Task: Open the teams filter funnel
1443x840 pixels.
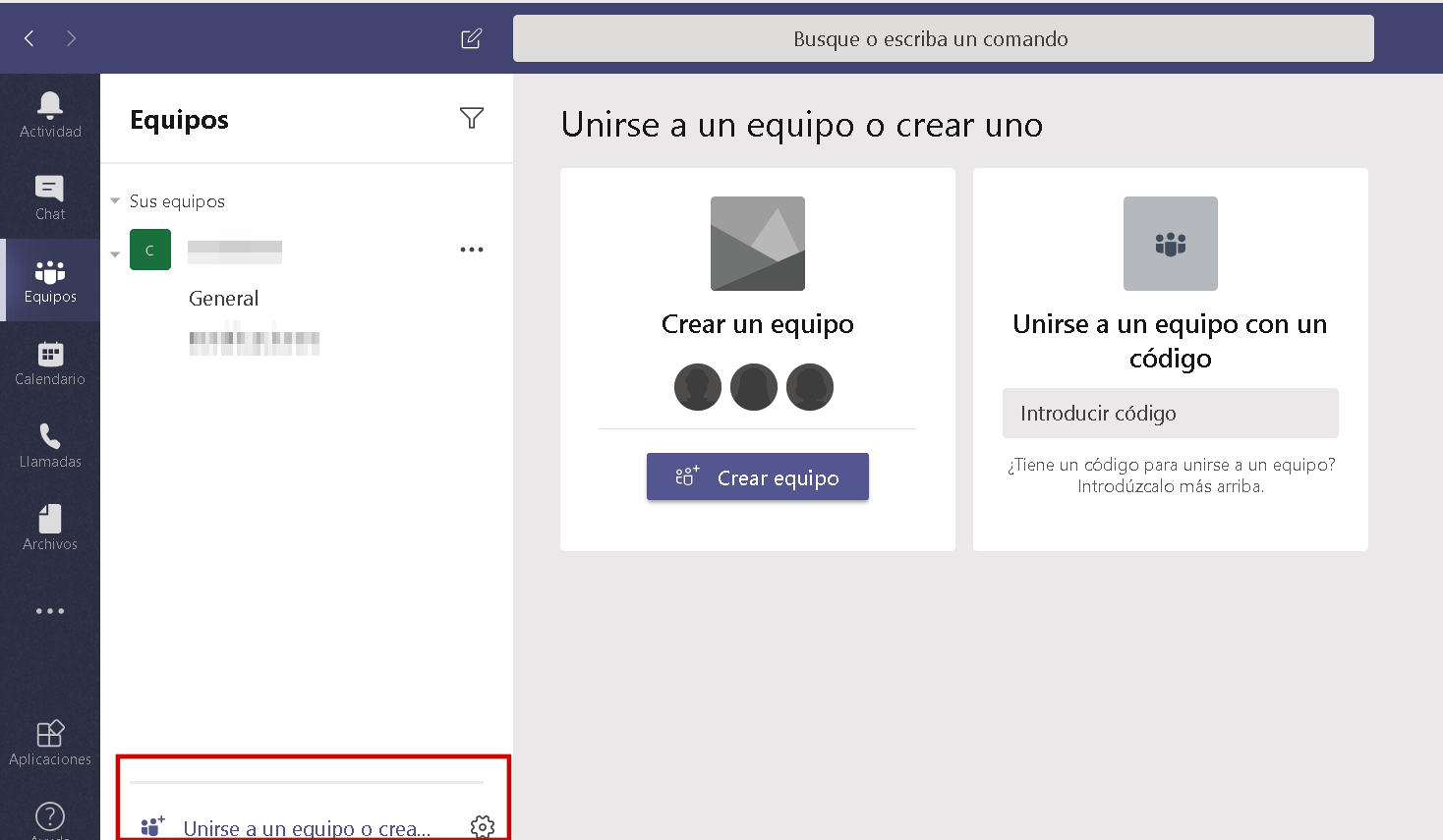Action: click(472, 118)
